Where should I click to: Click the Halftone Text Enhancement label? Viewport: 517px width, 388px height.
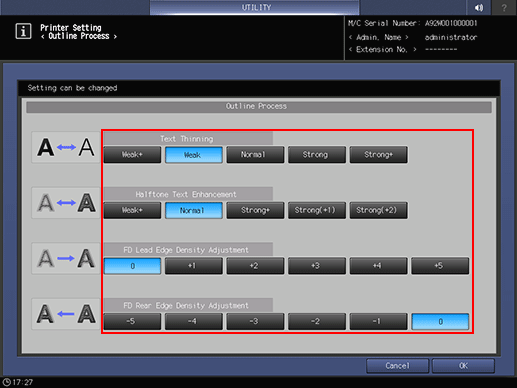pyautogui.click(x=186, y=194)
